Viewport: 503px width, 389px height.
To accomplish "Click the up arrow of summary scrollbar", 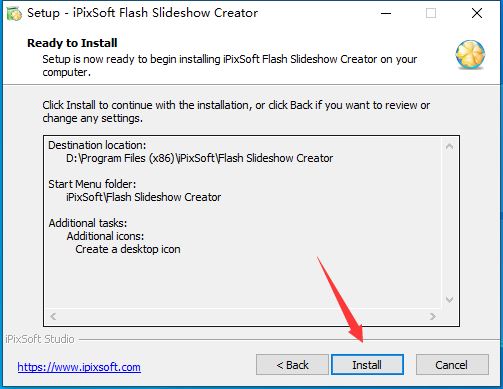I will point(449,146).
